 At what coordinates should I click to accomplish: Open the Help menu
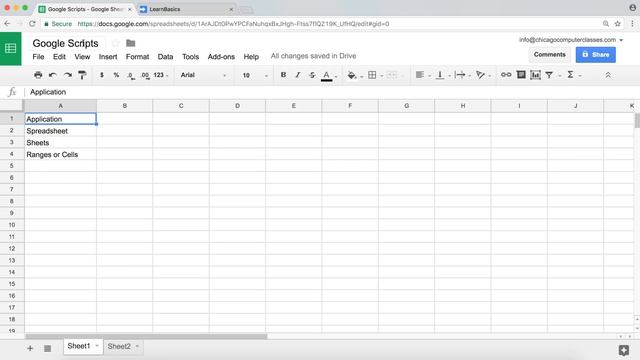point(251,57)
